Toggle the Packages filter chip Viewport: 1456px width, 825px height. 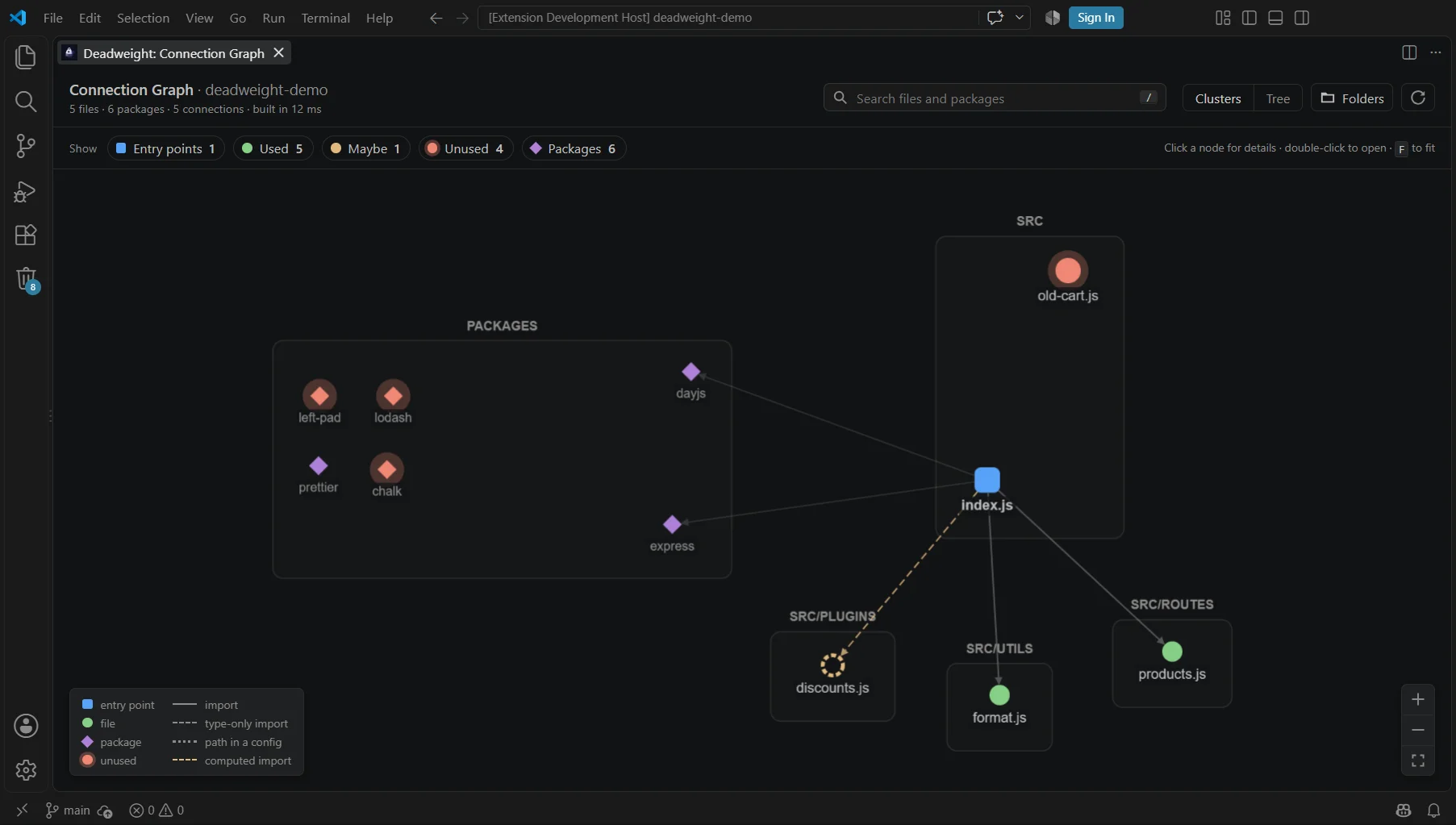click(574, 148)
